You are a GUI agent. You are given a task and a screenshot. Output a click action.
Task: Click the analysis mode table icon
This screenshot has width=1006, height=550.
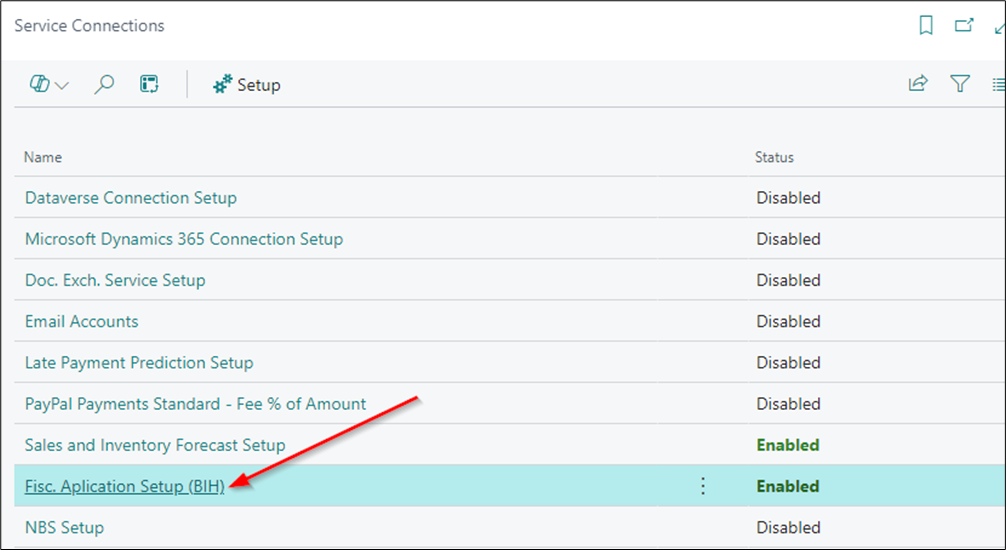click(149, 84)
